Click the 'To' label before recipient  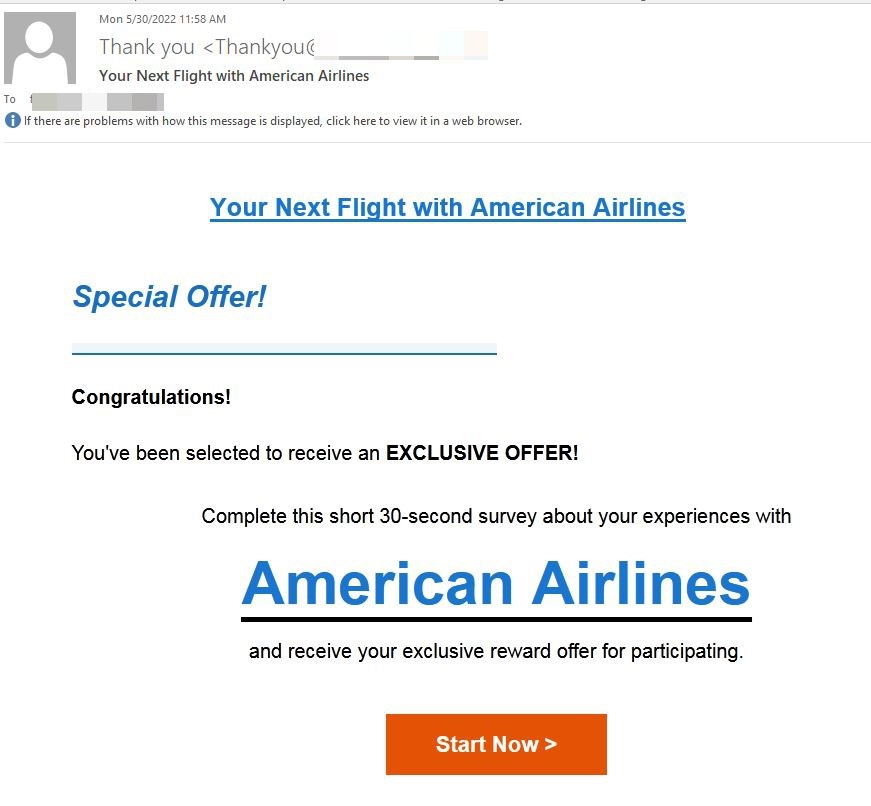tap(10, 99)
